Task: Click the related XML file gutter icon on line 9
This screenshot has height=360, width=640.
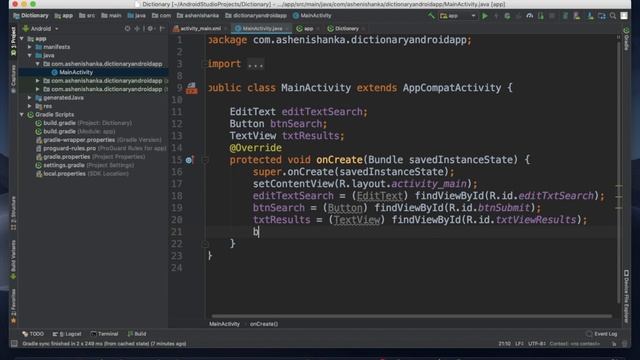Action: (191, 88)
